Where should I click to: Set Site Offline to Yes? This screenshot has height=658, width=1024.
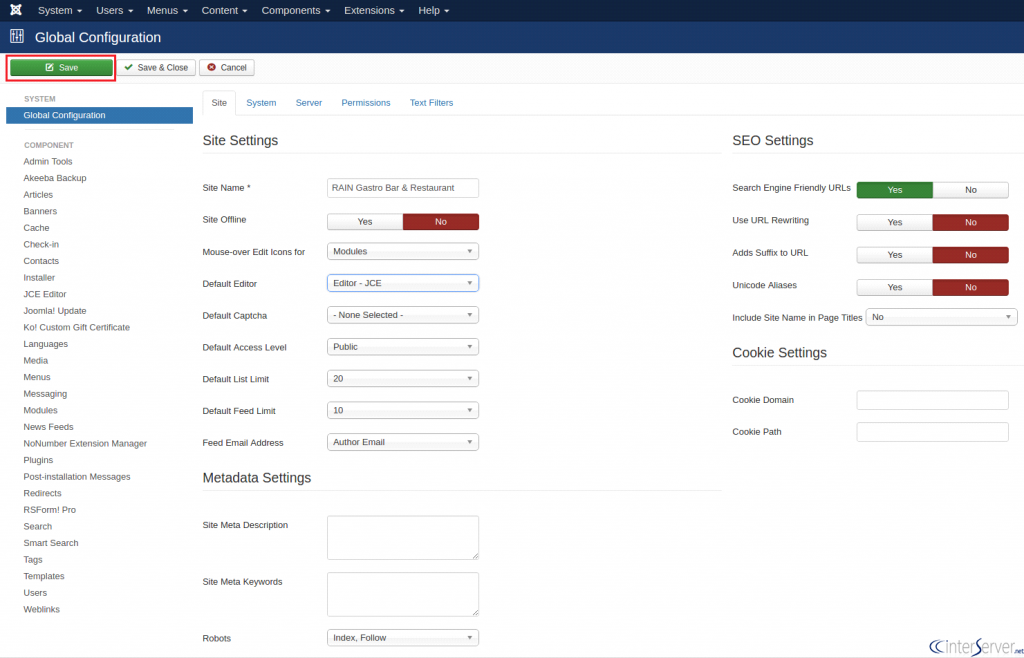point(365,222)
